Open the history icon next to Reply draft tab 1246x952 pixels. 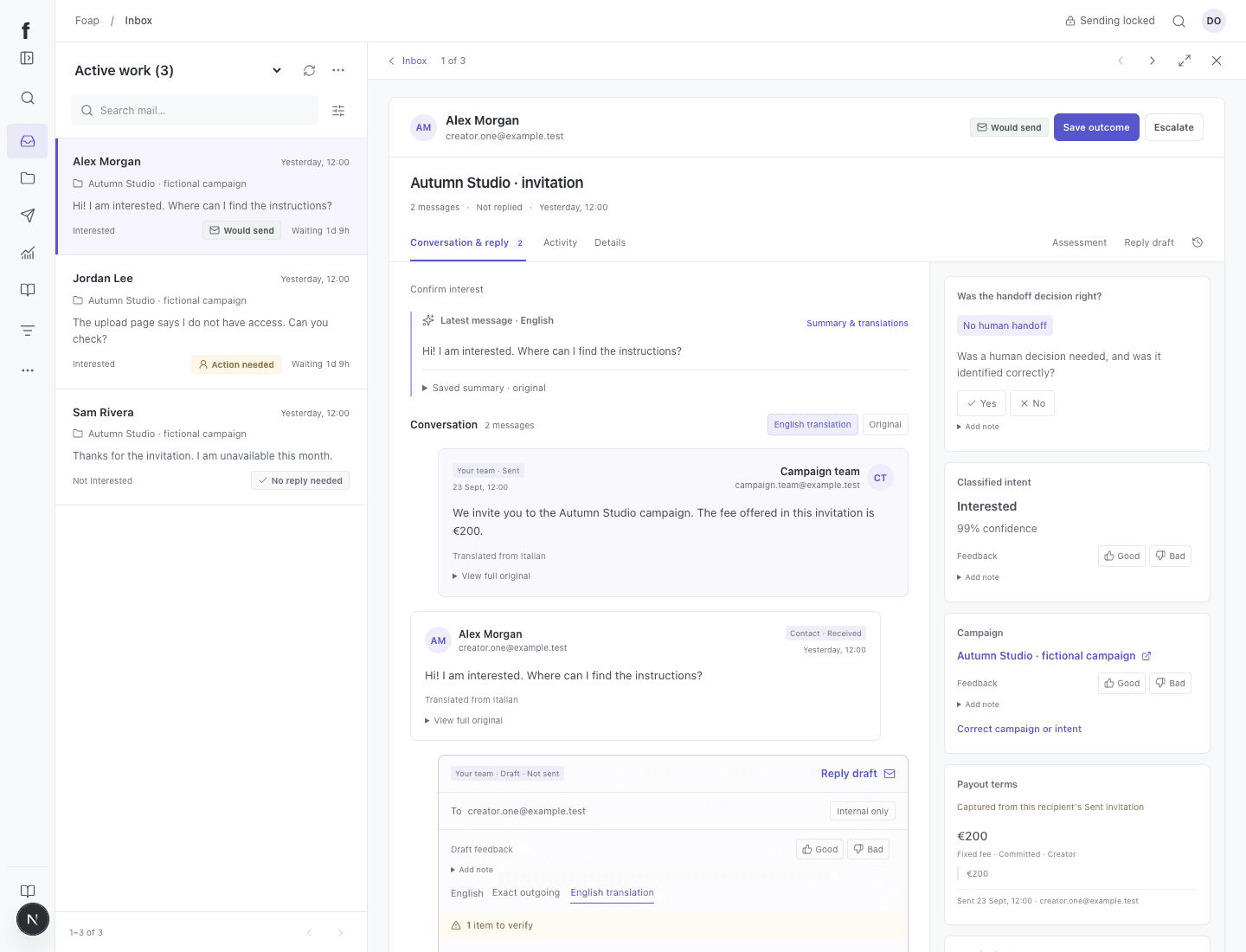point(1198,242)
